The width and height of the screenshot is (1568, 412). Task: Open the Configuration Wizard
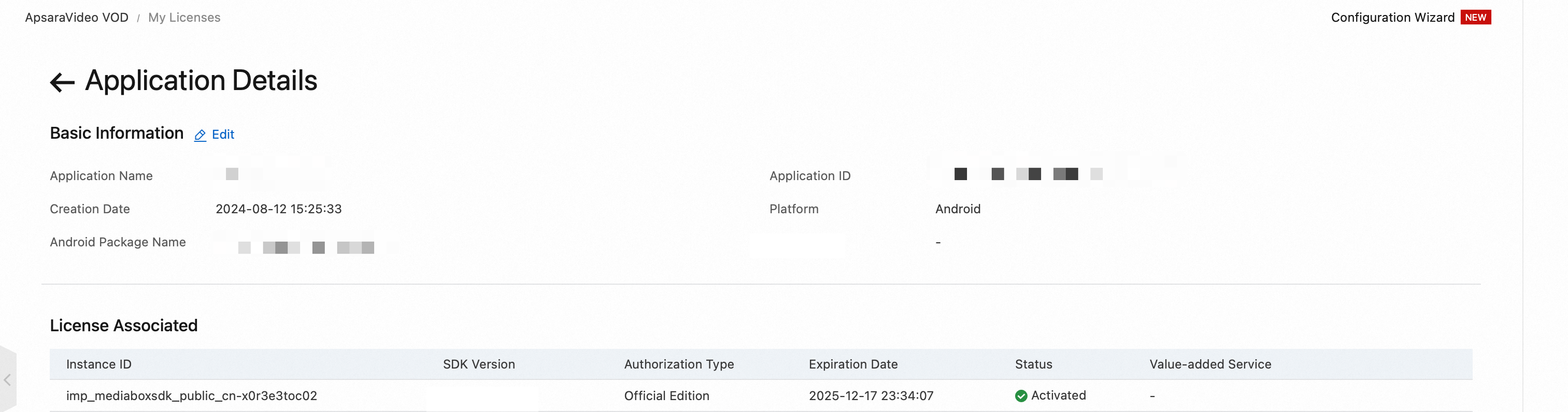(x=1392, y=18)
